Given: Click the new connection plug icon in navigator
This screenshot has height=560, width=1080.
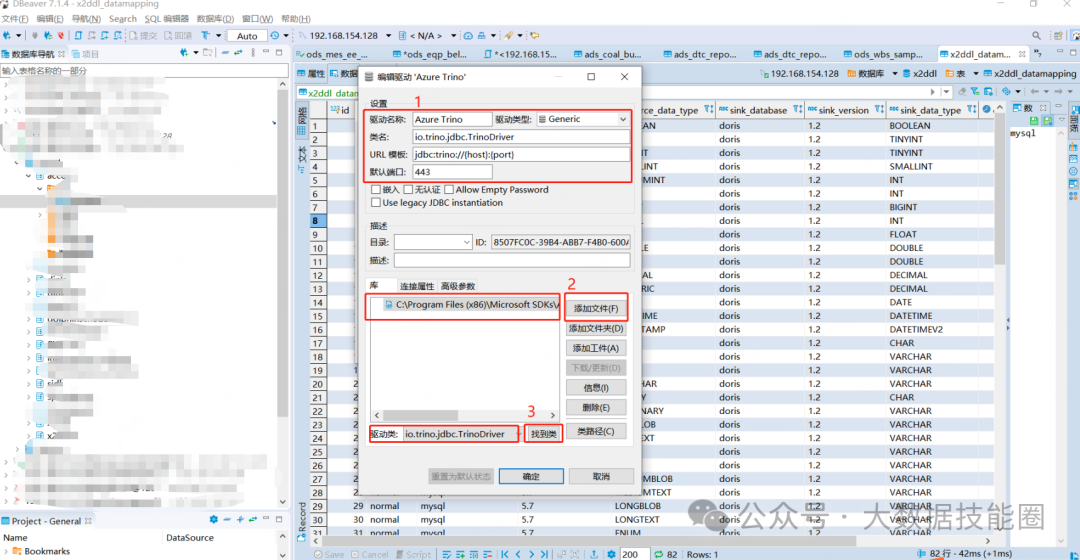Looking at the screenshot, I should tap(184, 53).
